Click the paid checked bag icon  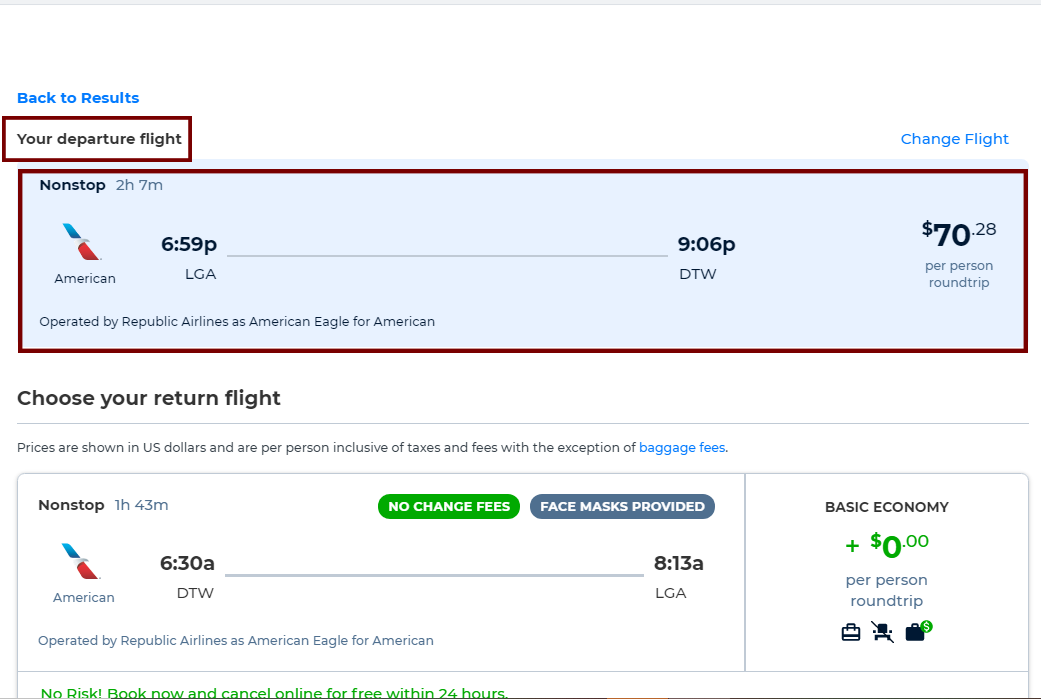point(916,632)
